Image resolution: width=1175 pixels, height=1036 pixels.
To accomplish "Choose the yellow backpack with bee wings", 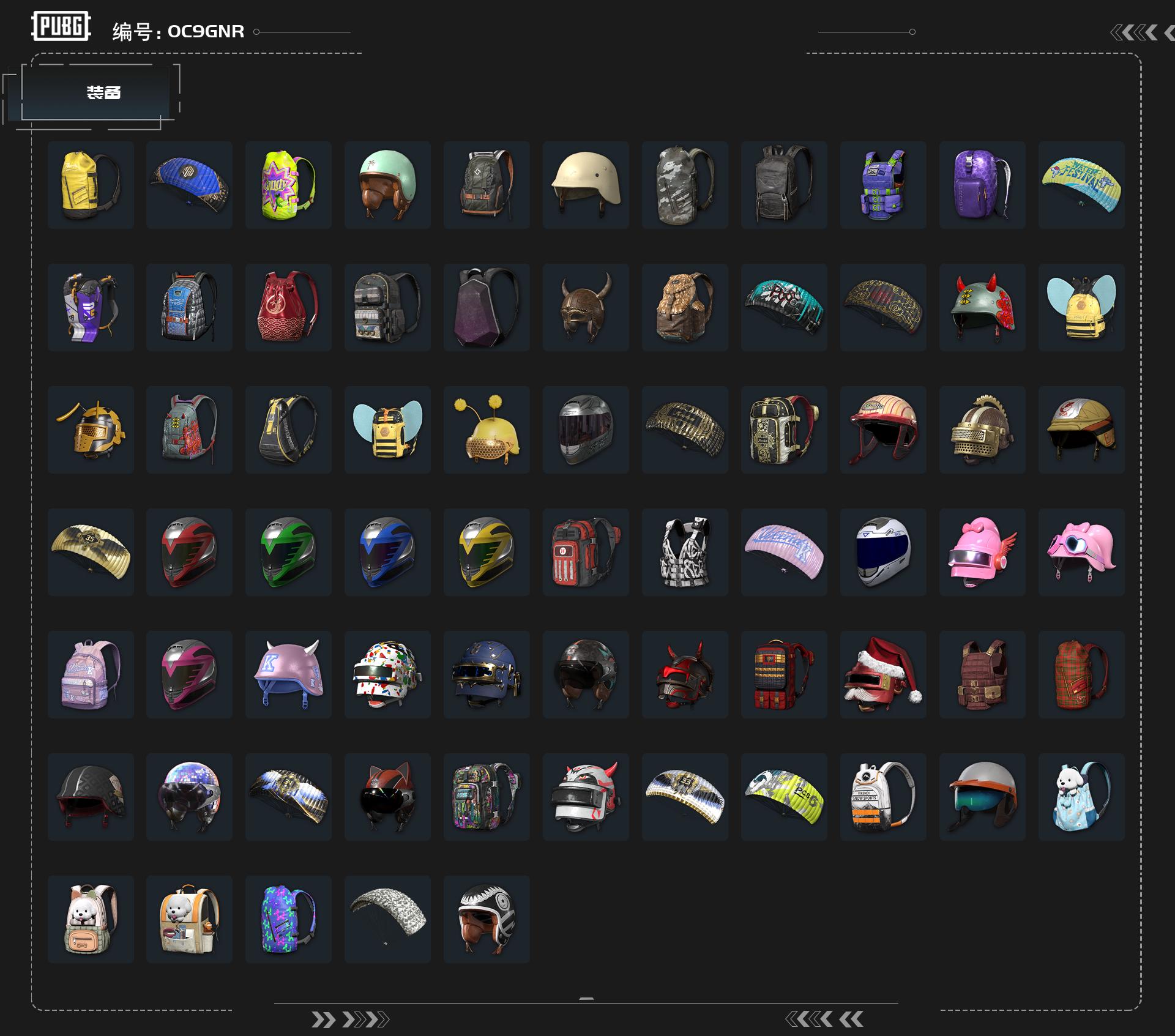I will tap(1081, 307).
